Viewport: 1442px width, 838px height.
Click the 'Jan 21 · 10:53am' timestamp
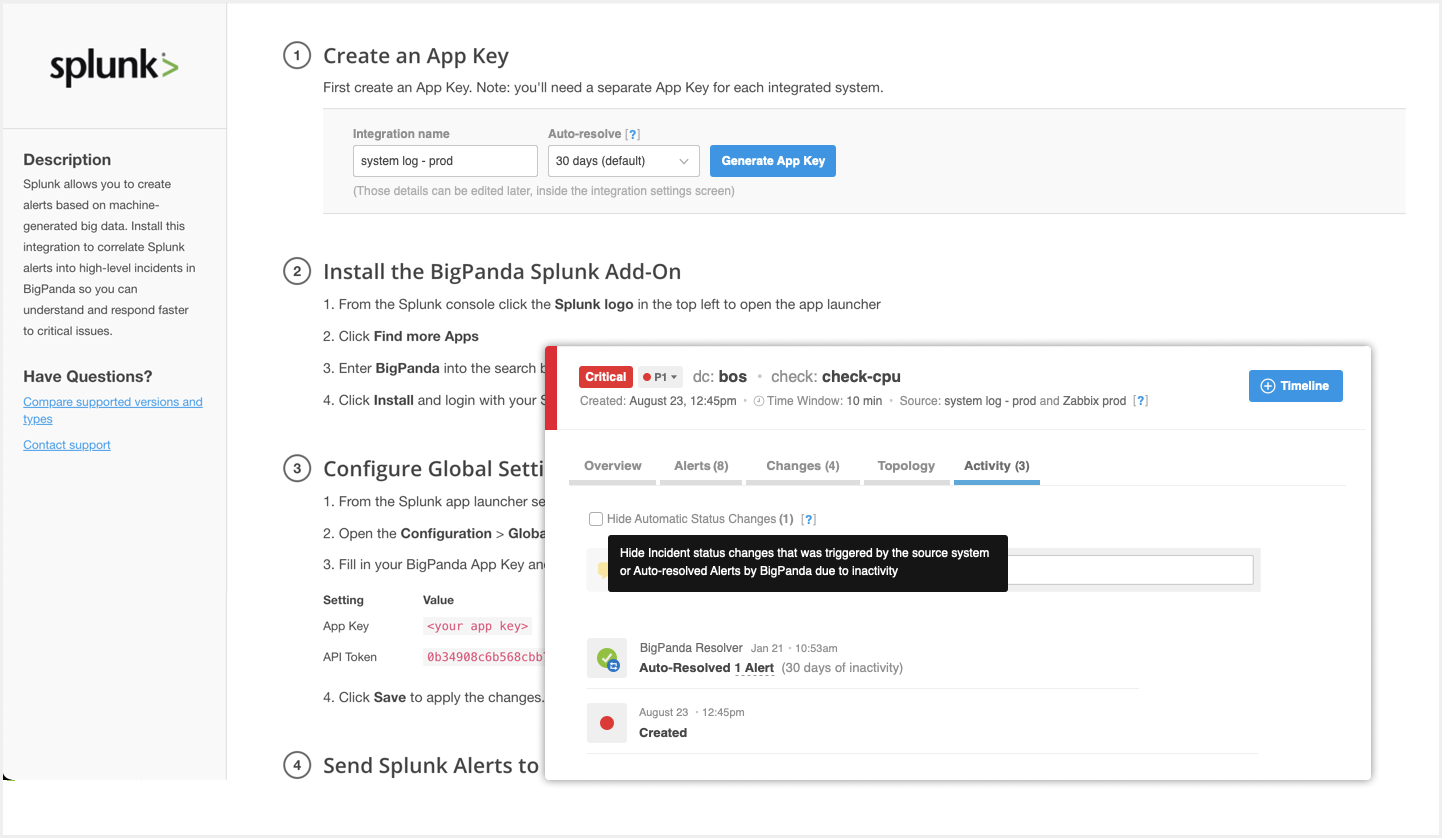[x=794, y=649]
